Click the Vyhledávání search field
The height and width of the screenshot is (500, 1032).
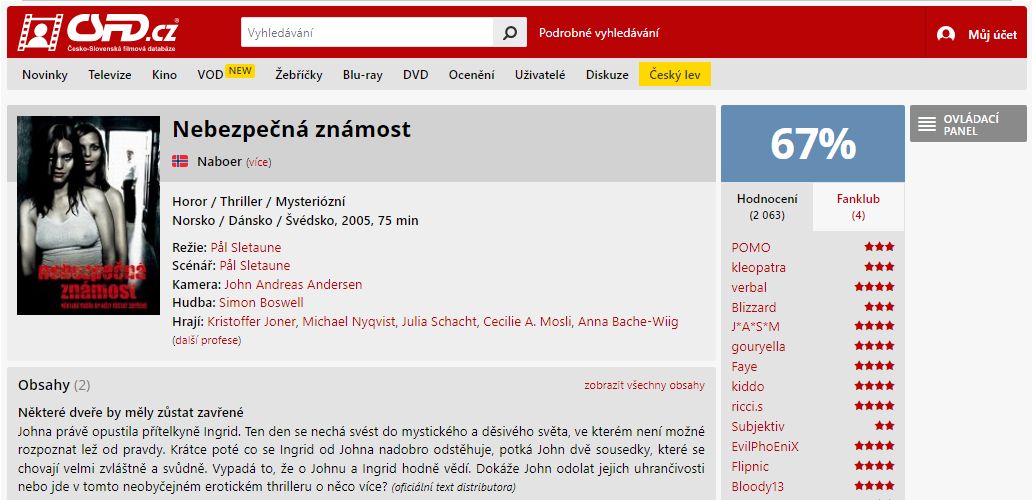point(367,32)
